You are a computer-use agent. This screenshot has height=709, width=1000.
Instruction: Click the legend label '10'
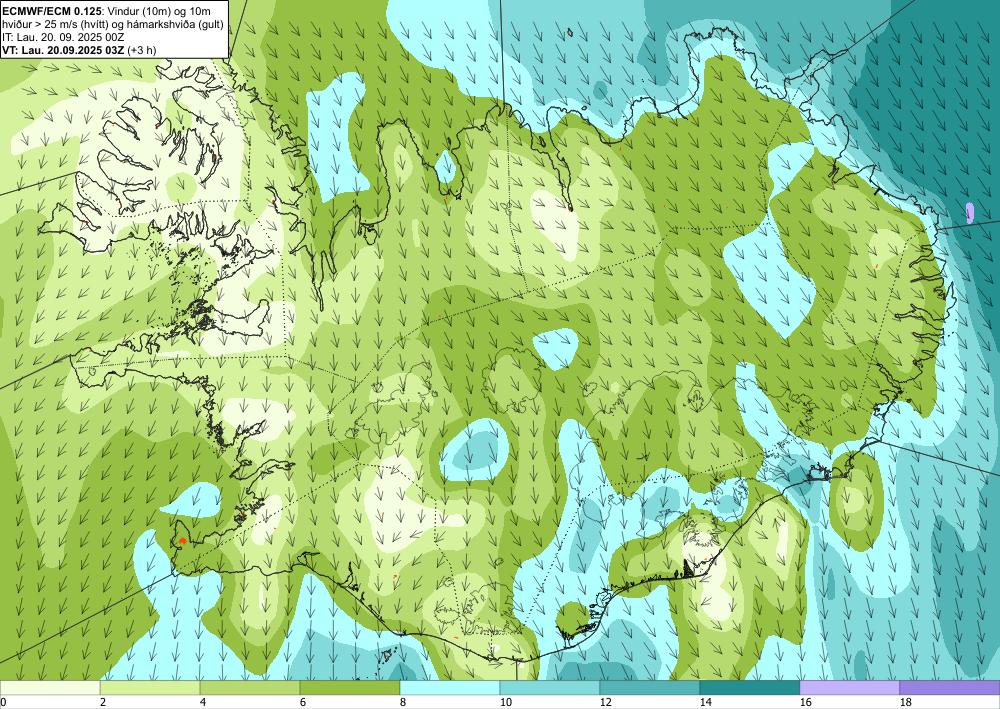pos(506,703)
